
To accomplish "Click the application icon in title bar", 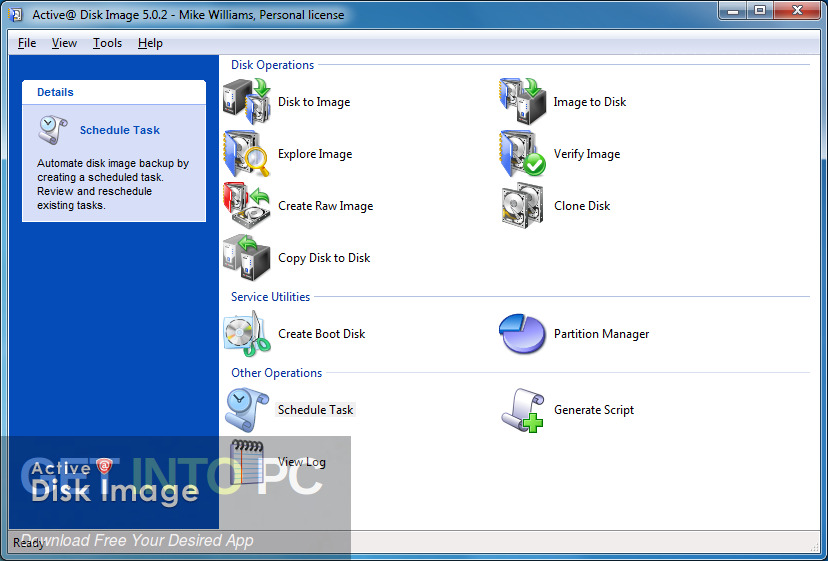I will pos(15,14).
